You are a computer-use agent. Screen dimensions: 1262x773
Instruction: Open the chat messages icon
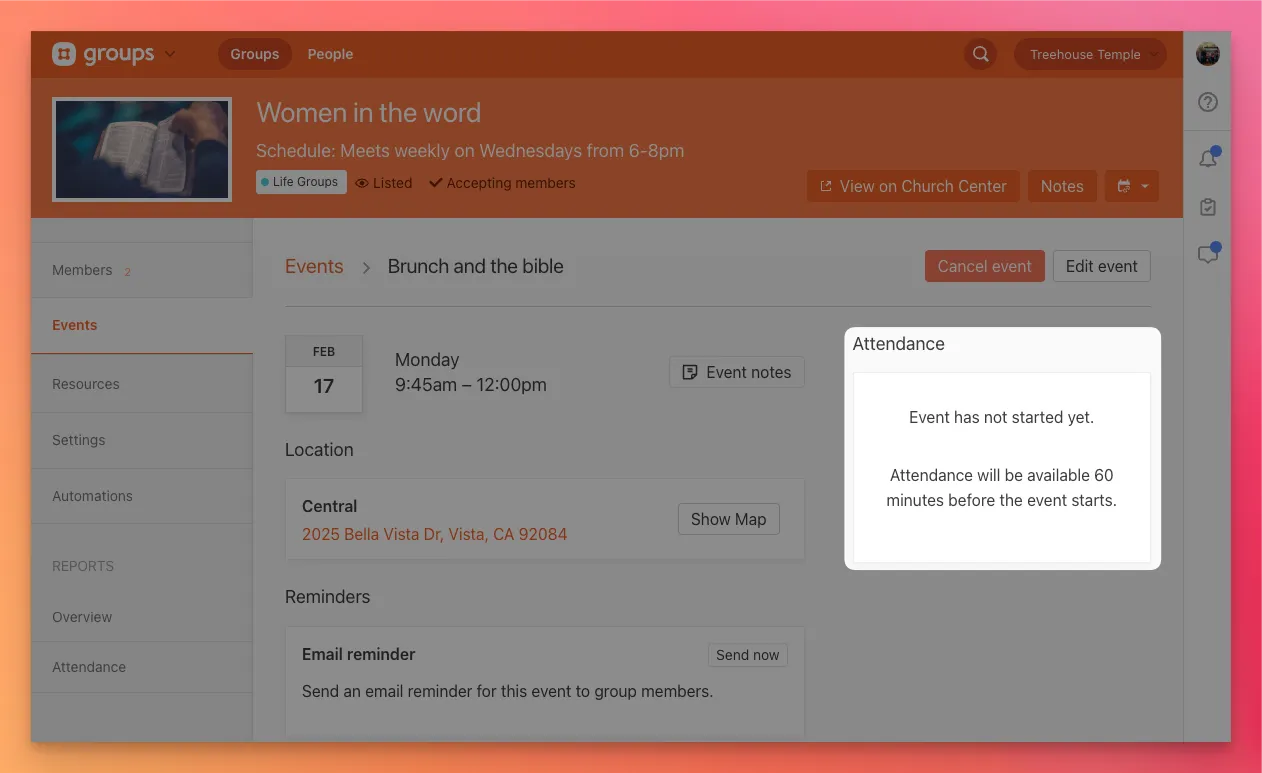point(1207,254)
